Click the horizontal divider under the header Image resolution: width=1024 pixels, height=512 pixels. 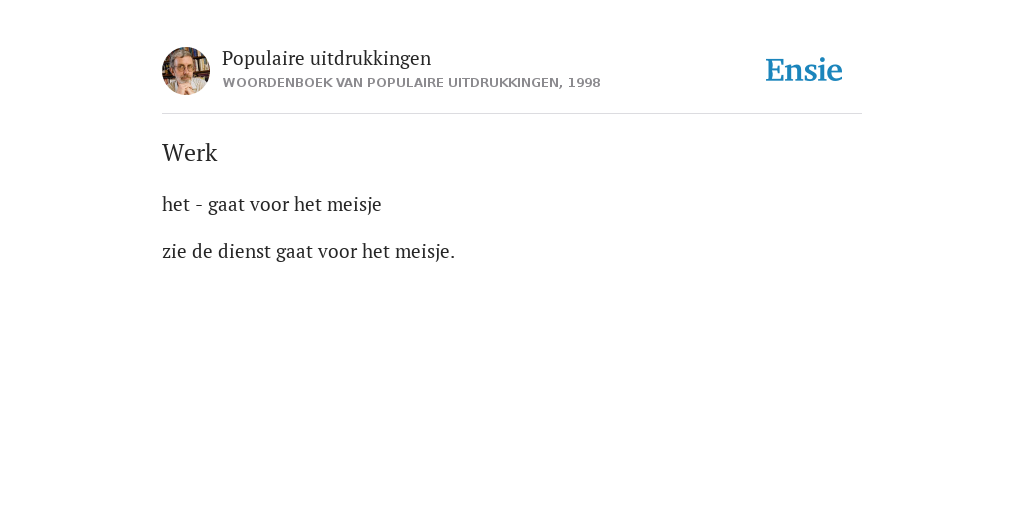pos(512,114)
